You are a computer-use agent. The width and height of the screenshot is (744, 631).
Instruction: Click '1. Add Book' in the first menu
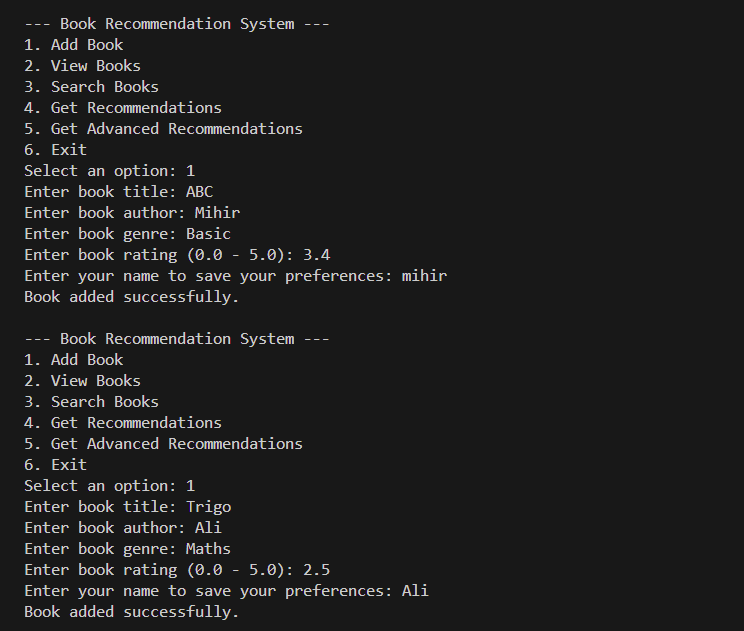click(x=74, y=45)
